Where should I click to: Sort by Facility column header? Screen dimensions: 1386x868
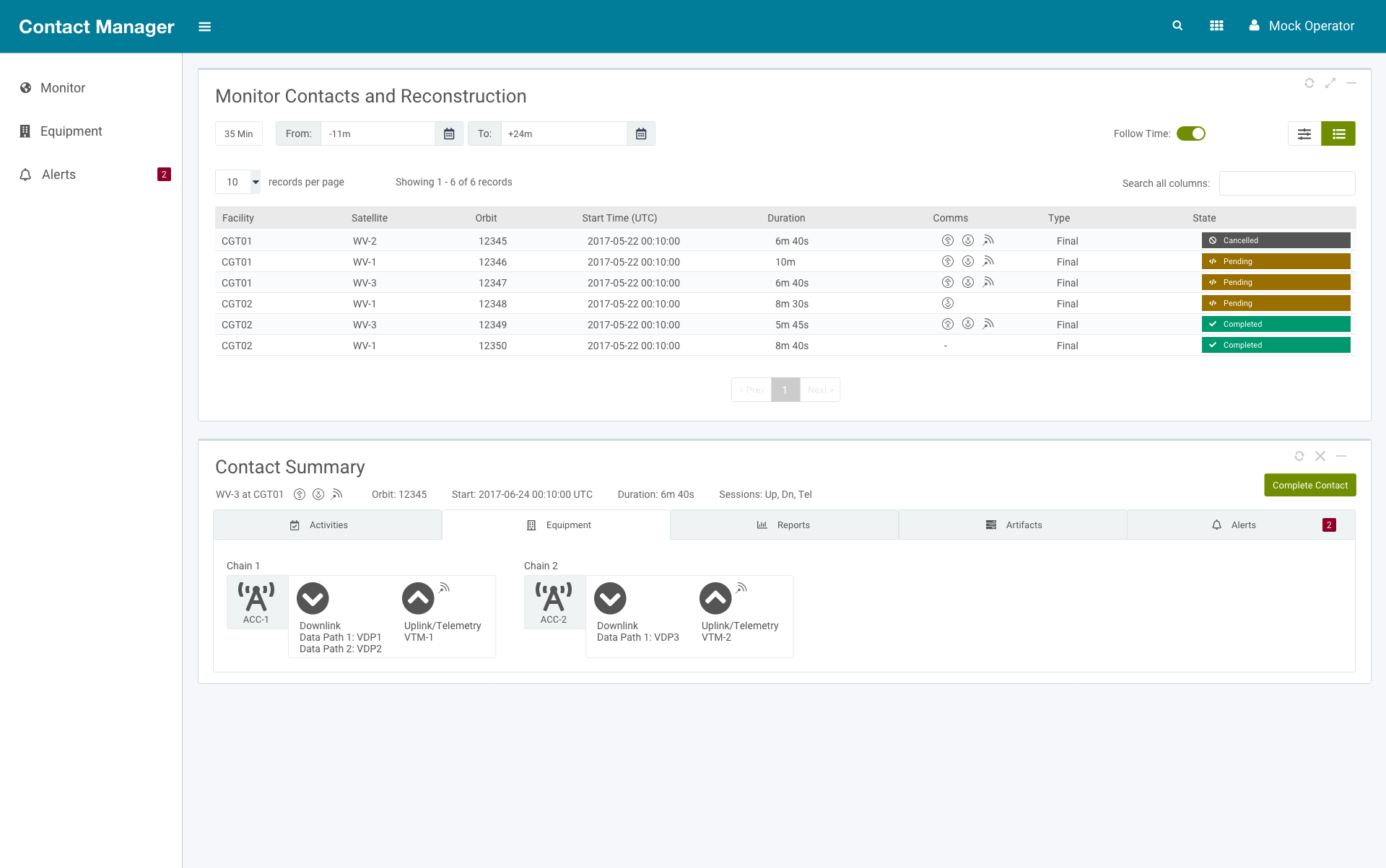(x=238, y=218)
